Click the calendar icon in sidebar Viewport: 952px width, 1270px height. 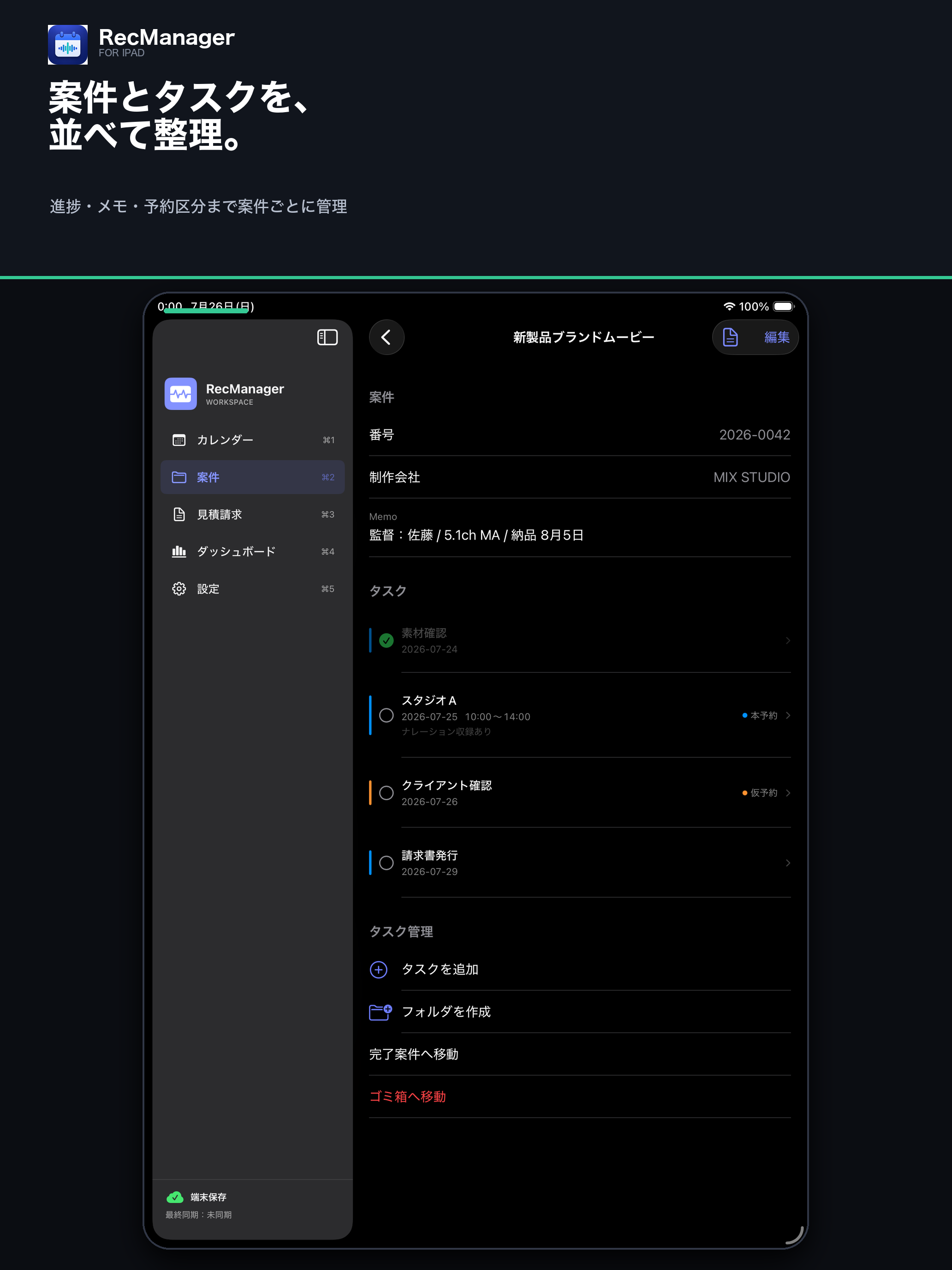pyautogui.click(x=179, y=440)
